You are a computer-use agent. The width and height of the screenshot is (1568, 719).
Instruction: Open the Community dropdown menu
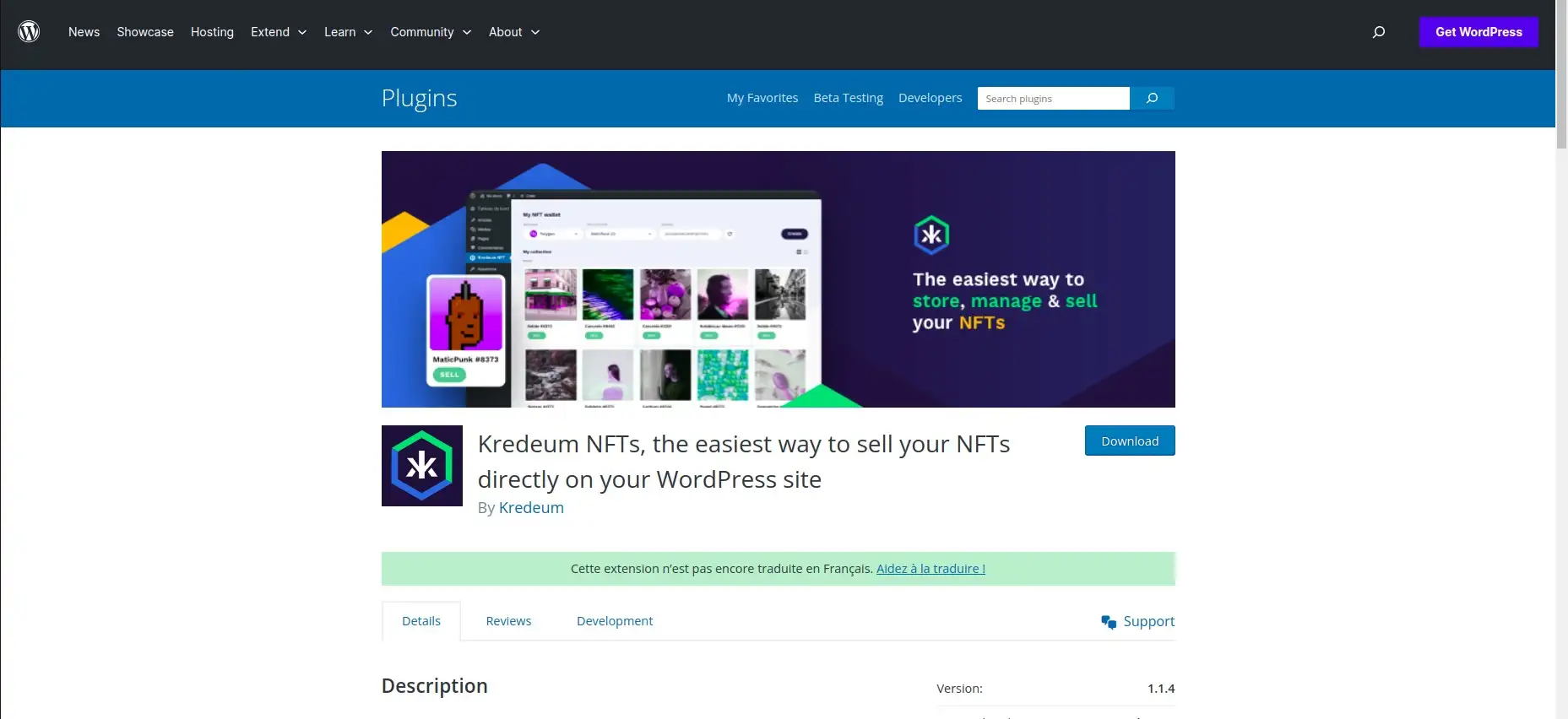click(x=431, y=32)
